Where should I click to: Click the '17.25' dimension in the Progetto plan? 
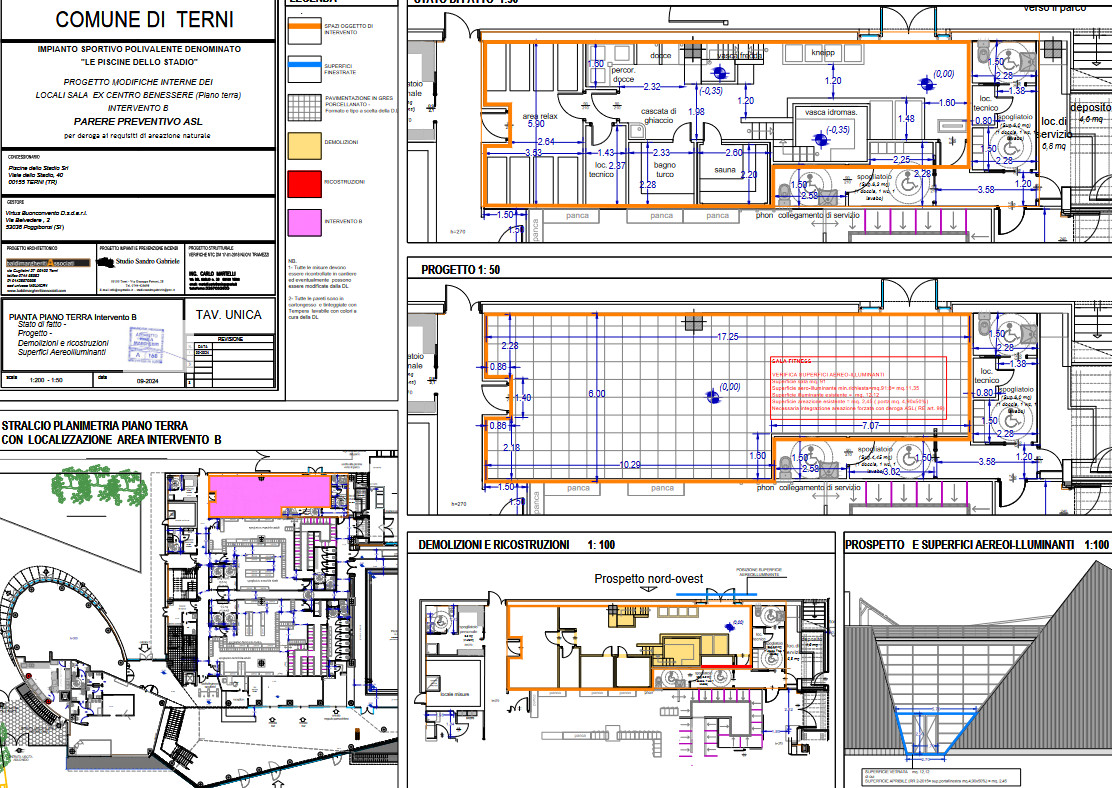coord(728,337)
